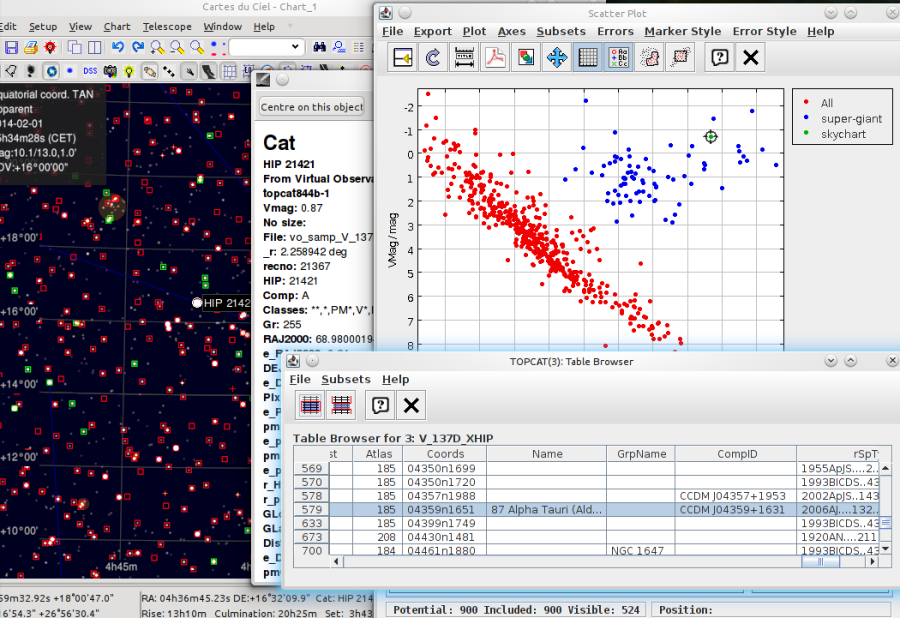
Task: Open the Subsets menu in Scatter Plot
Action: [561, 32]
